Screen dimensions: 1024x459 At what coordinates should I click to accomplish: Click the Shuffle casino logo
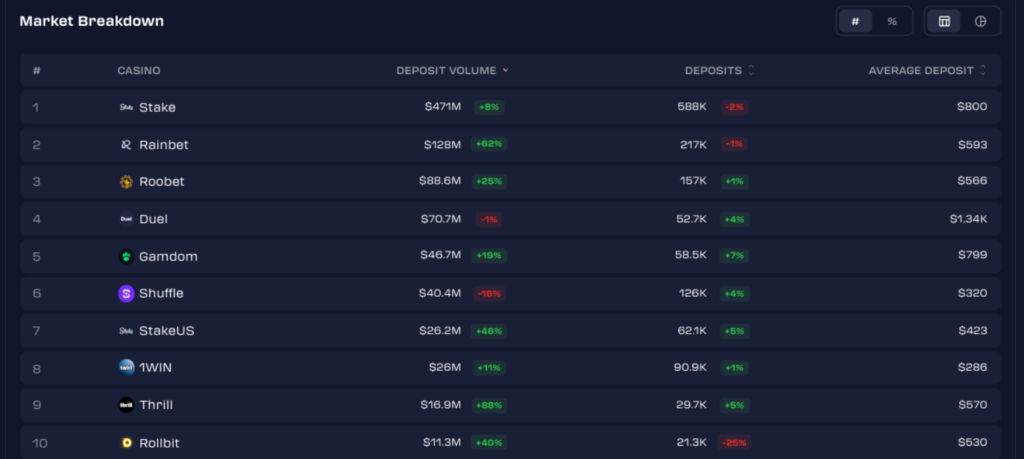tap(126, 294)
